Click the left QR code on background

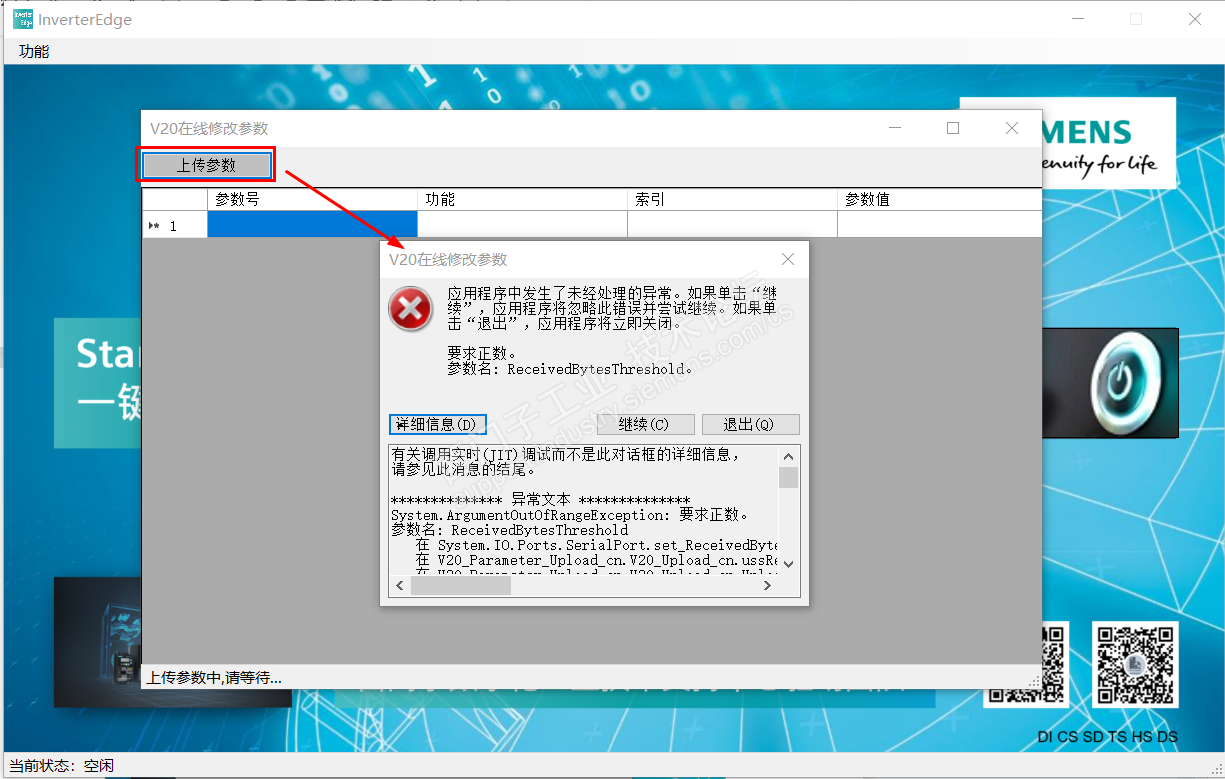(x=1026, y=664)
